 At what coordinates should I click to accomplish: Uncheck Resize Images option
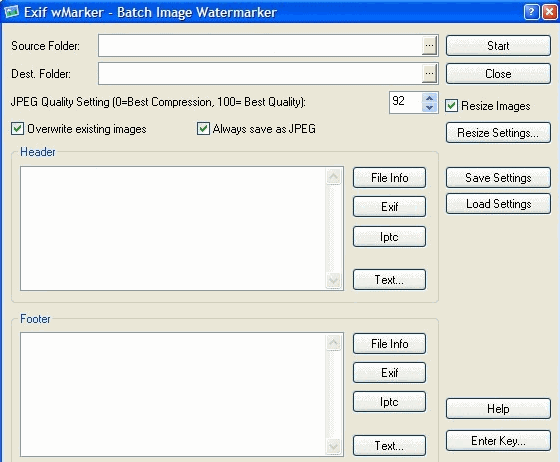point(451,106)
